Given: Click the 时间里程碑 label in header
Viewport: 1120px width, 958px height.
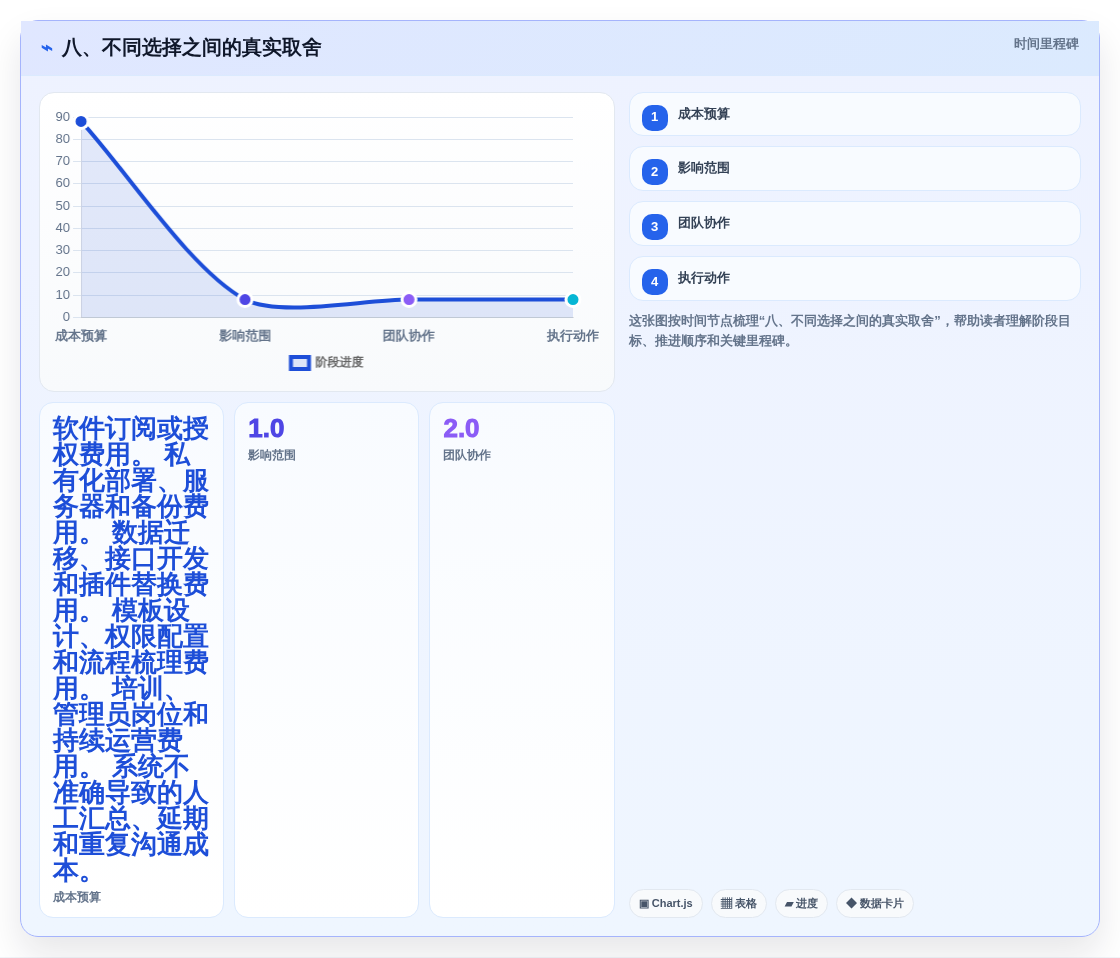Looking at the screenshot, I should (1046, 44).
